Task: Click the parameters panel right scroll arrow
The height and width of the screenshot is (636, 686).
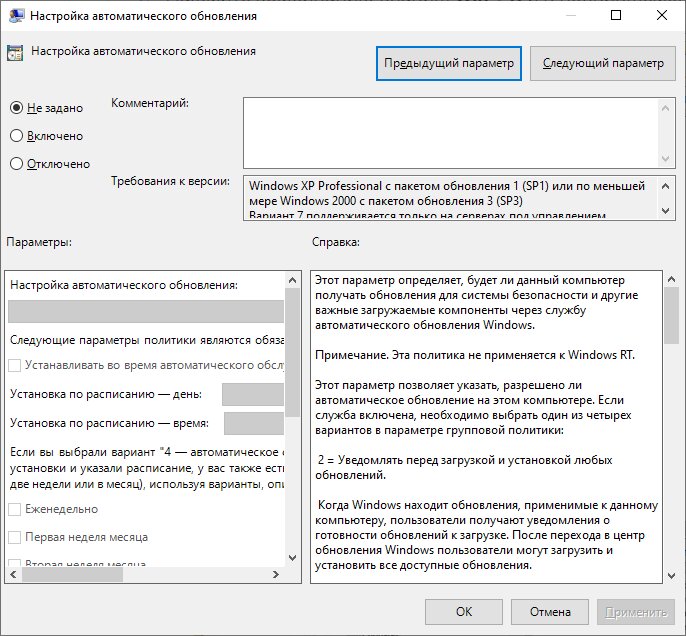Action: pyautogui.click(x=276, y=574)
